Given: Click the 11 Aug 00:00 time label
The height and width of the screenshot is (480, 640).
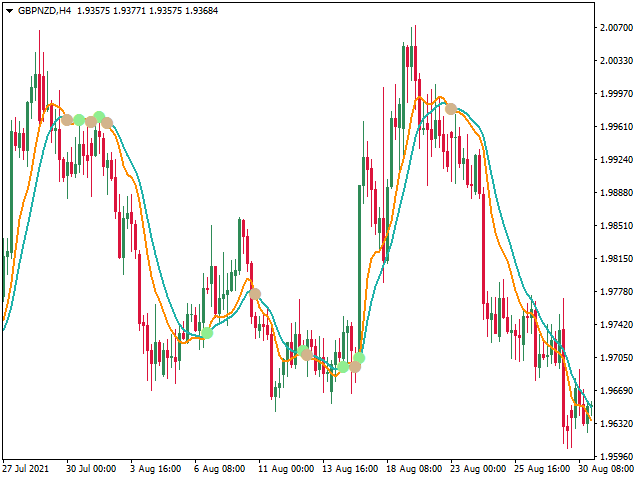Looking at the screenshot, I should tap(286, 469).
